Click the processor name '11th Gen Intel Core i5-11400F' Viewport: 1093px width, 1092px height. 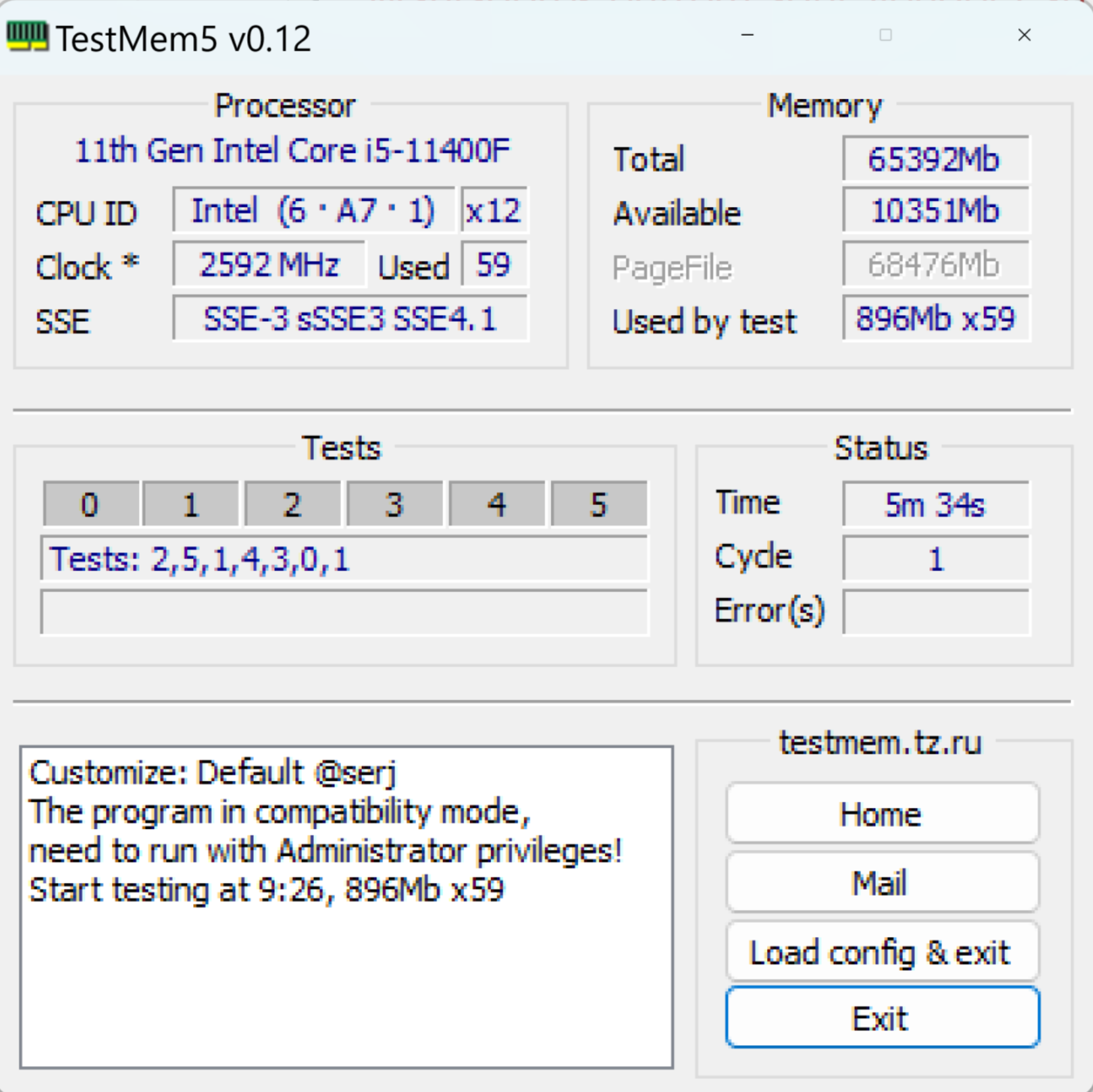(x=292, y=151)
